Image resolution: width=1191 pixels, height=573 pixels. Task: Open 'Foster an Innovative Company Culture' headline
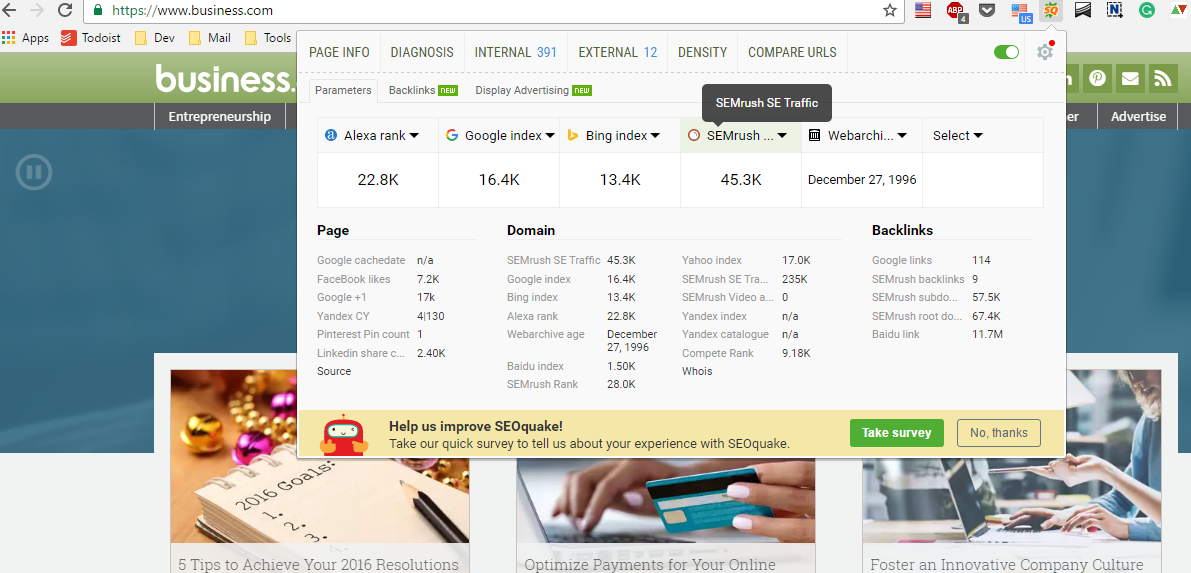(x=1006, y=565)
